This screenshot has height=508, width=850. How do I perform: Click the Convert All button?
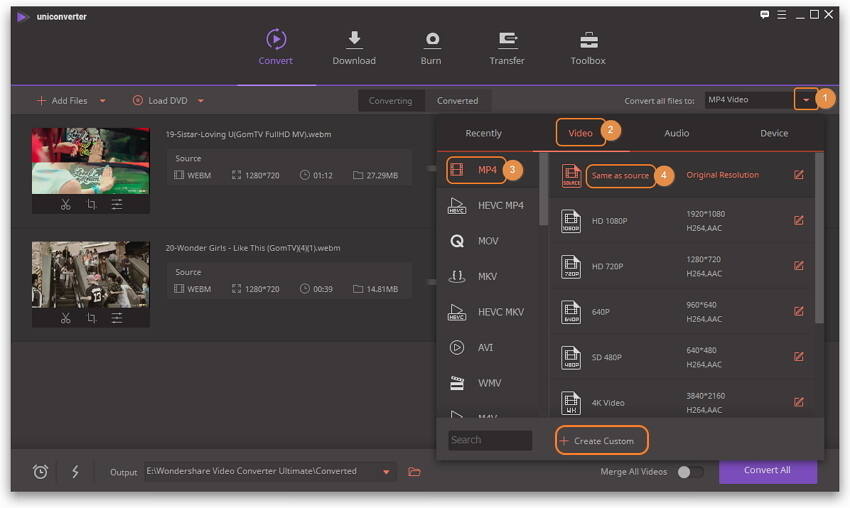point(768,471)
